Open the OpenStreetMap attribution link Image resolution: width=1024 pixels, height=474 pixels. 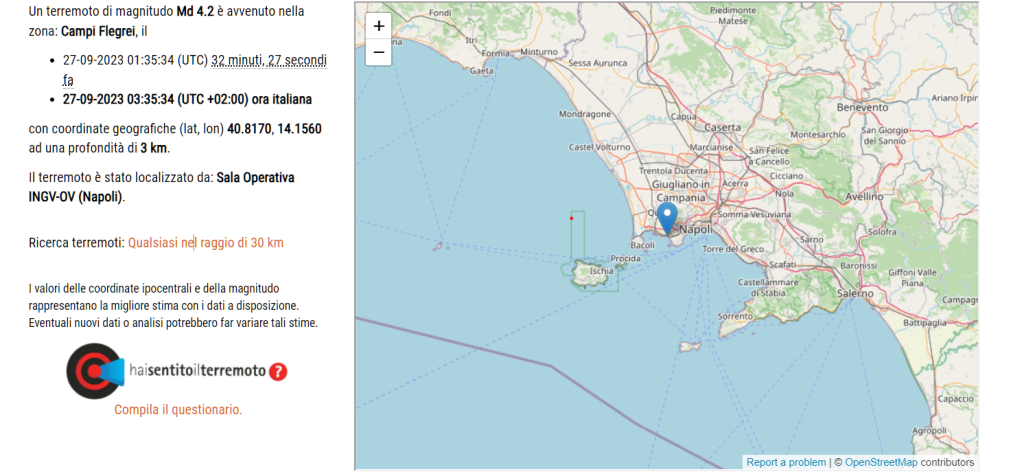click(880, 462)
